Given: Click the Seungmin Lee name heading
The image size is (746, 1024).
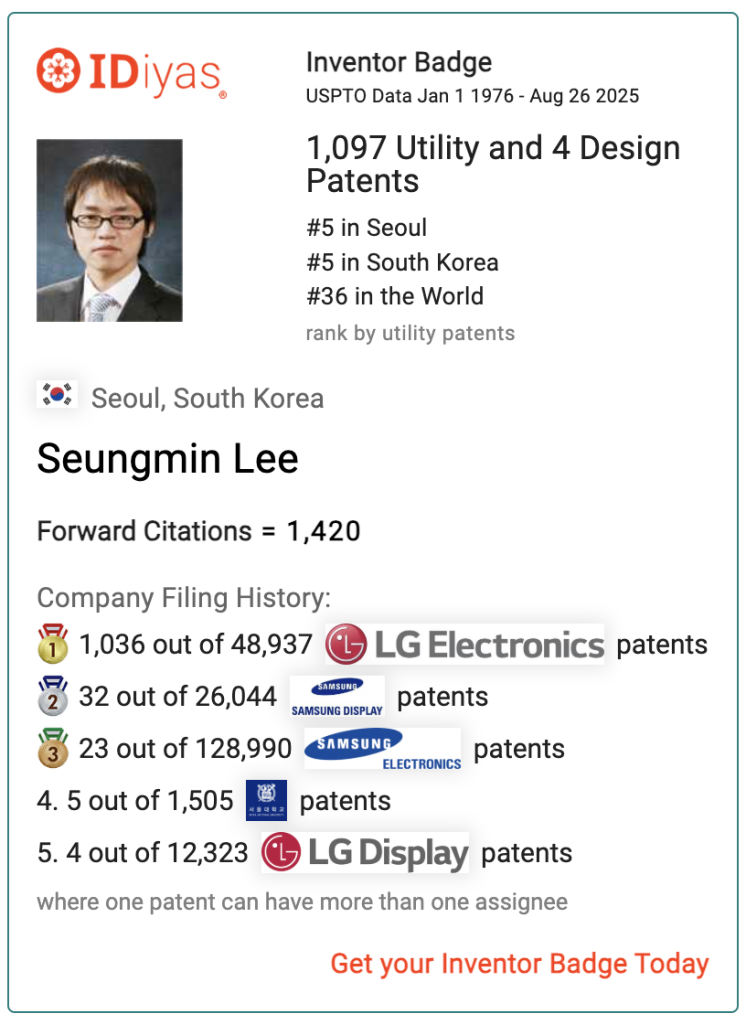Looking at the screenshot, I should (168, 459).
